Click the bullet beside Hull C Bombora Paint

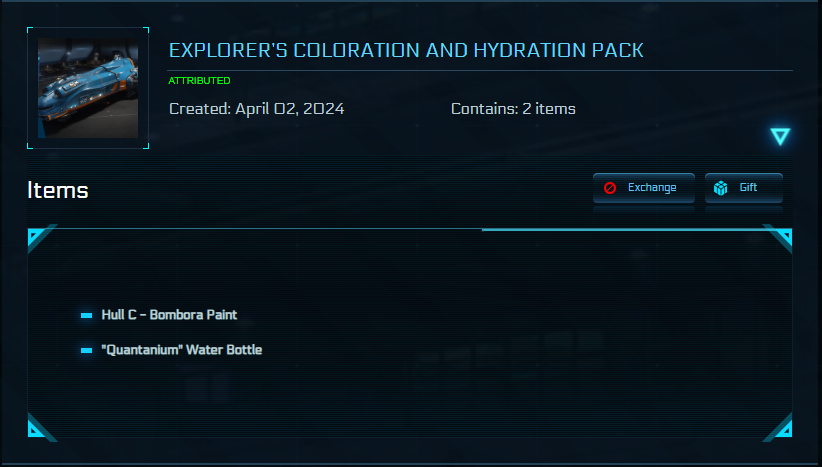(86, 315)
